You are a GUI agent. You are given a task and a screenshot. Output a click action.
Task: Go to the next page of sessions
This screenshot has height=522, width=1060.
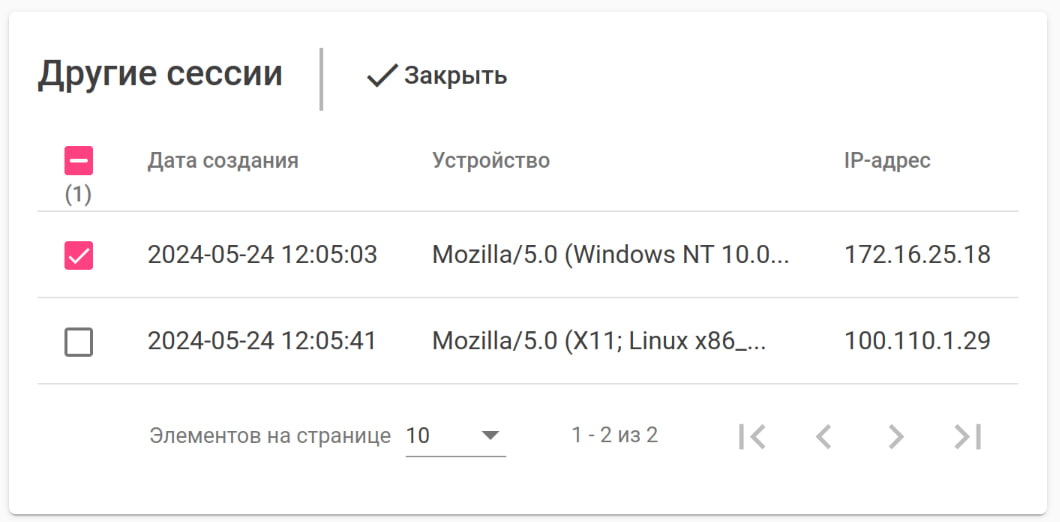(896, 436)
